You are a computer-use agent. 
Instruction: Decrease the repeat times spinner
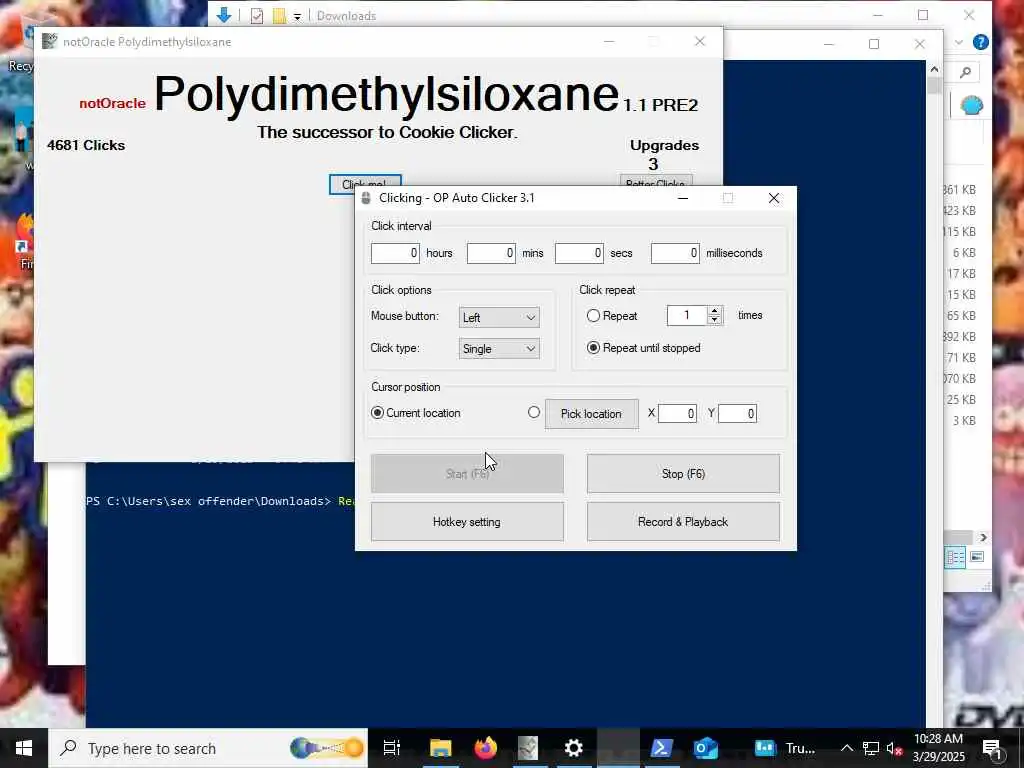click(x=714, y=320)
